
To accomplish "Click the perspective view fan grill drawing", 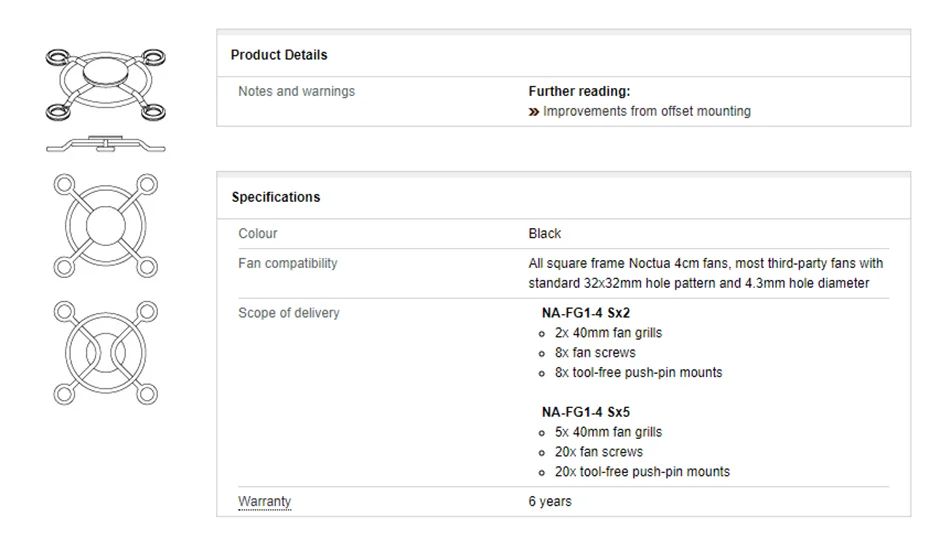I will pos(105,83).
